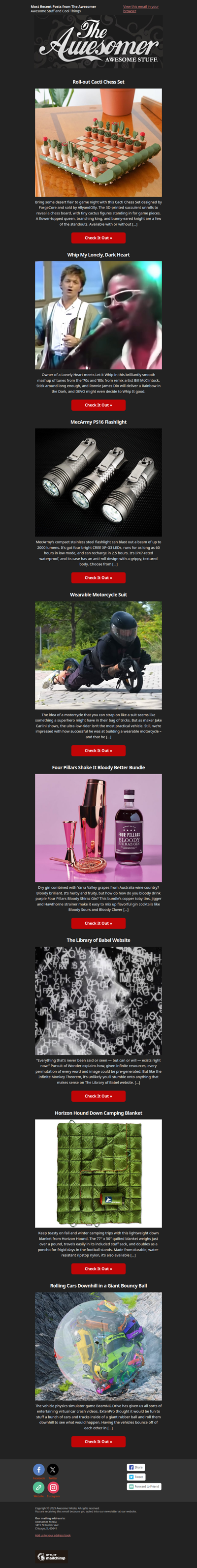Image resolution: width=197 pixels, height=1568 pixels.
Task: Click Add us to your address book
Action: tap(53, 1535)
